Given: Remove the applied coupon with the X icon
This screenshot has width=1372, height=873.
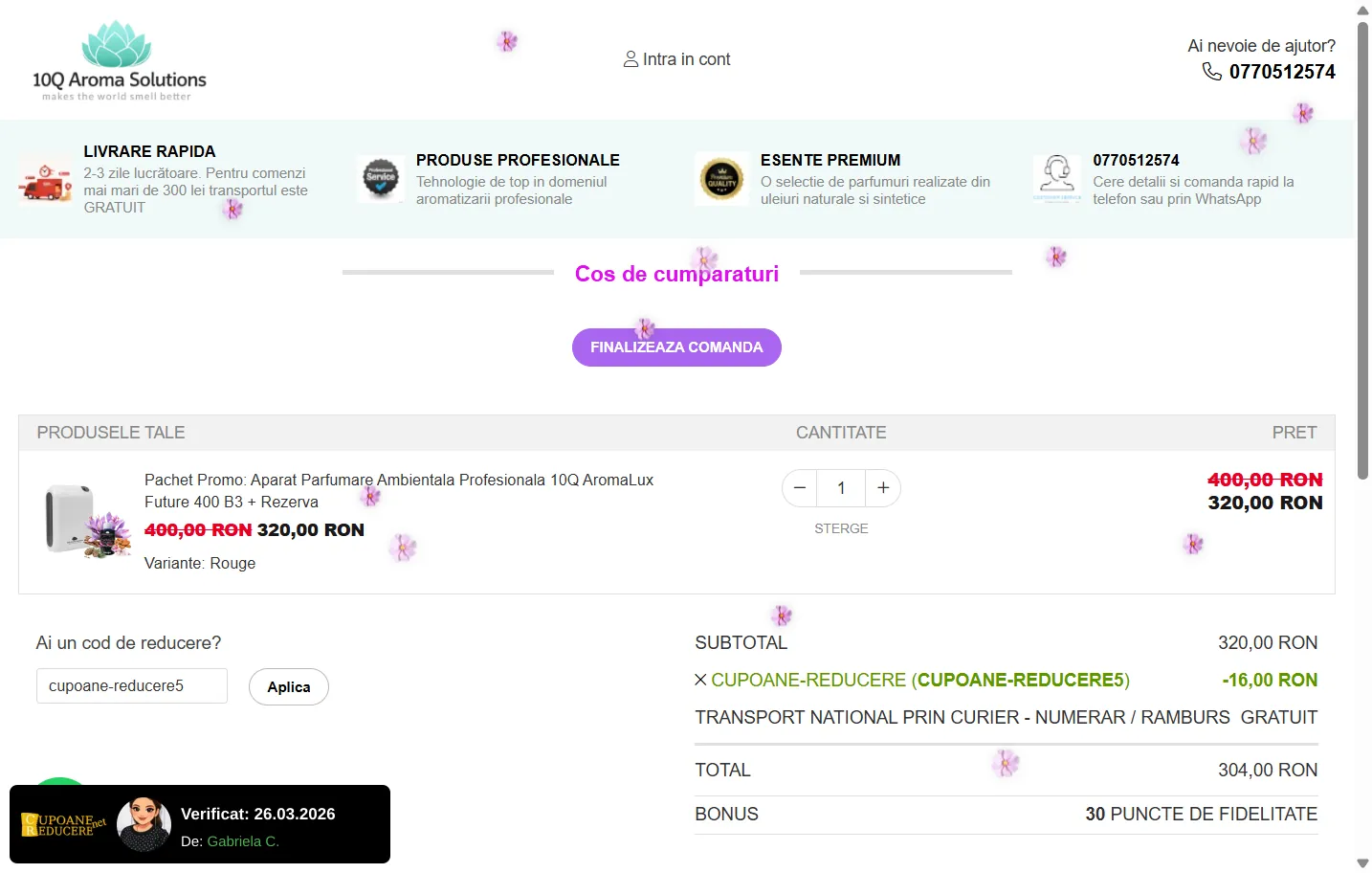Looking at the screenshot, I should [x=700, y=680].
